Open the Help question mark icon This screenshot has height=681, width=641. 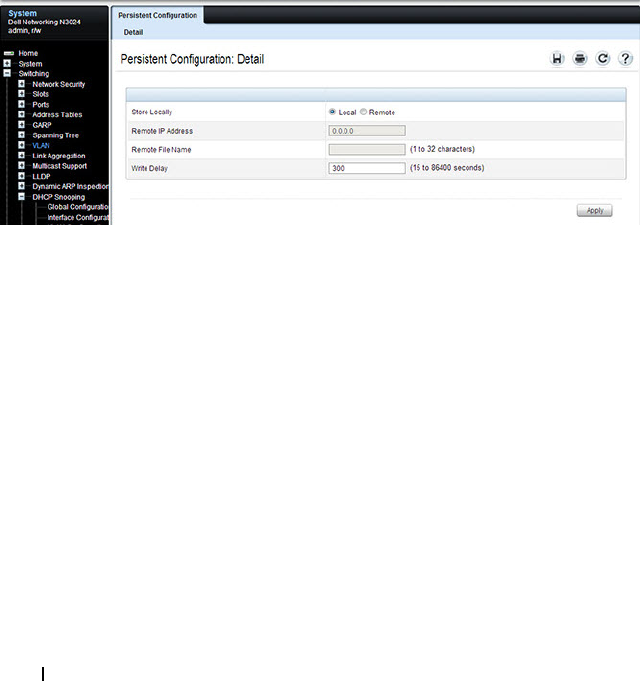tap(625, 58)
